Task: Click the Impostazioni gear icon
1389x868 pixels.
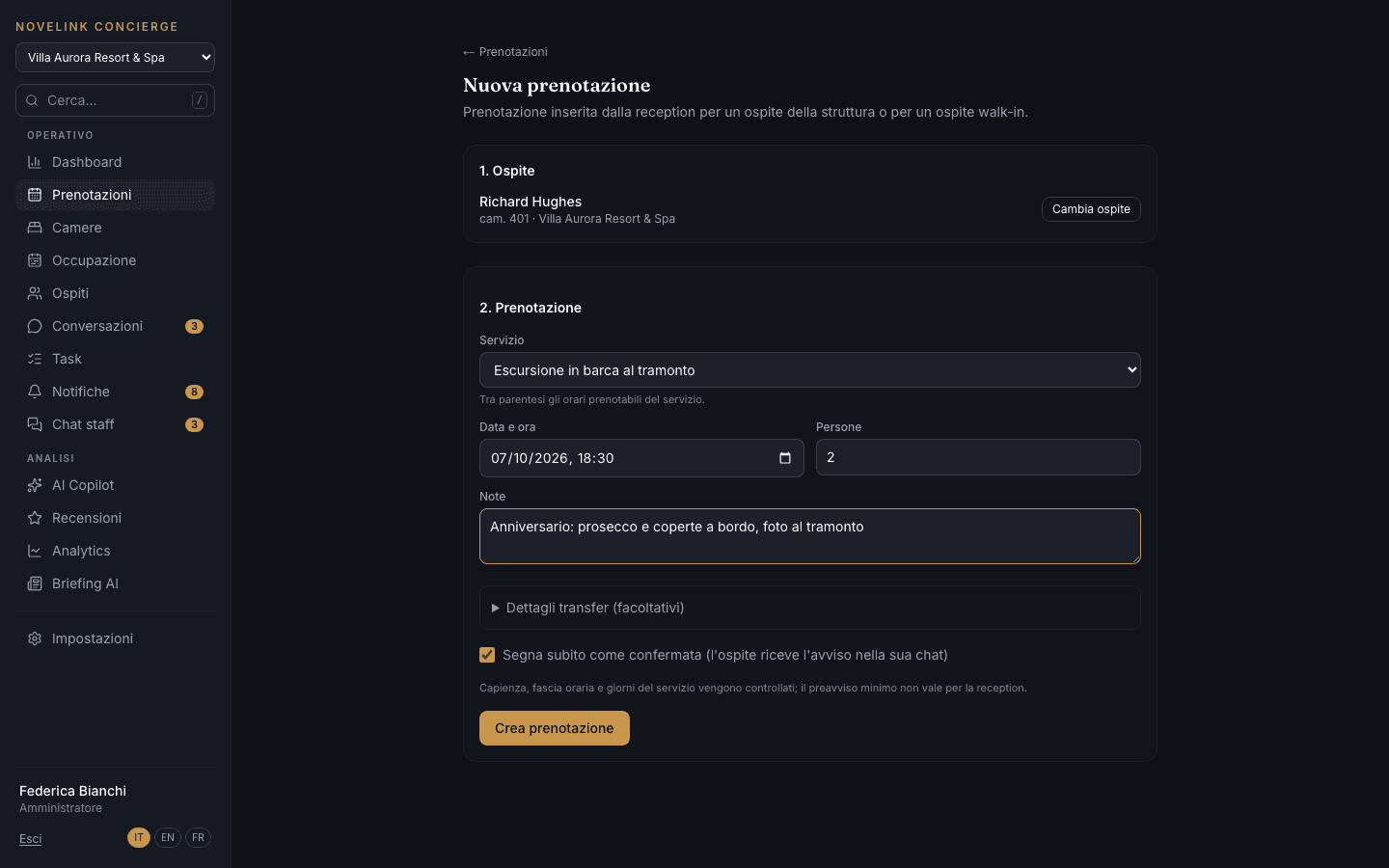Action: (35, 638)
